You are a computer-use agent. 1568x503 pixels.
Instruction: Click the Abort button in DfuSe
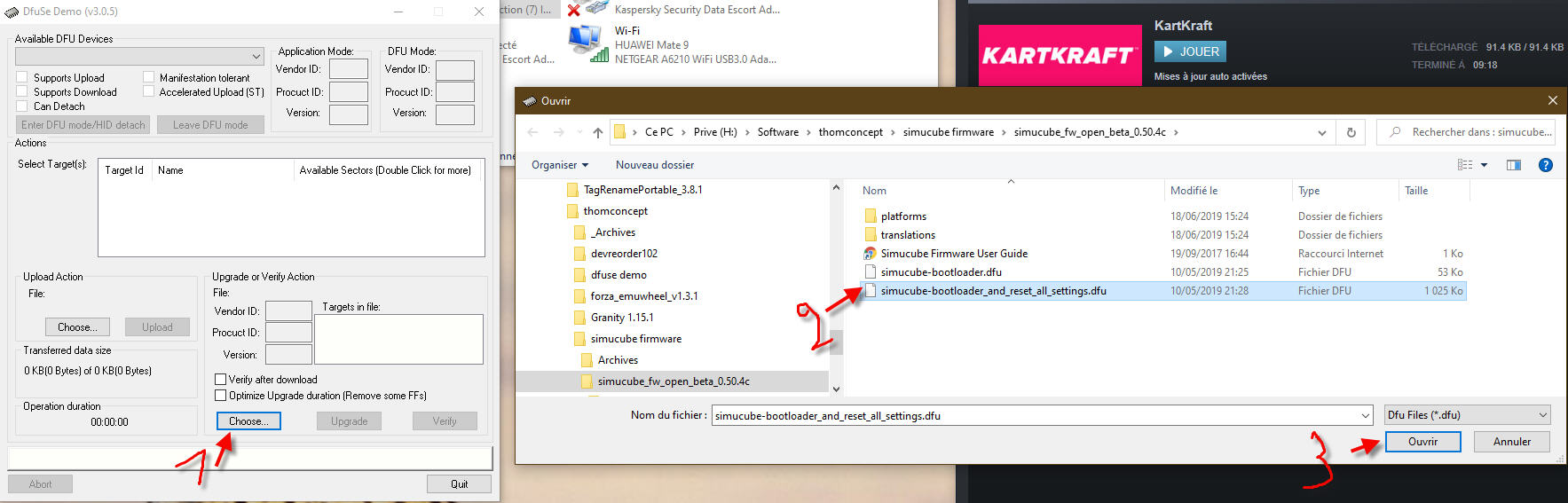[40, 484]
